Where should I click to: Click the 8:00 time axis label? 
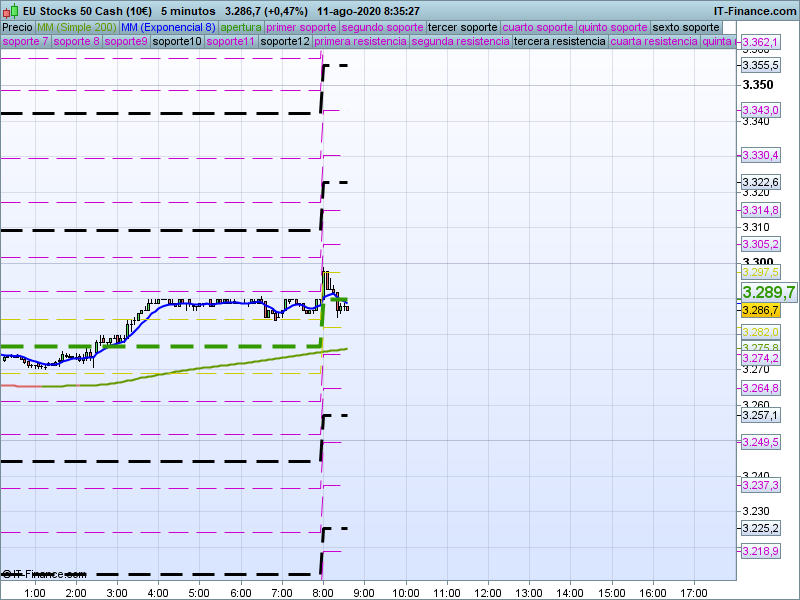pyautogui.click(x=322, y=592)
